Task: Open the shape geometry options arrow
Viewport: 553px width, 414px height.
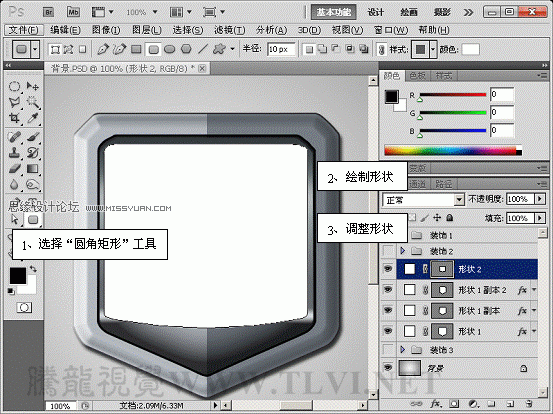Action: coord(233,49)
